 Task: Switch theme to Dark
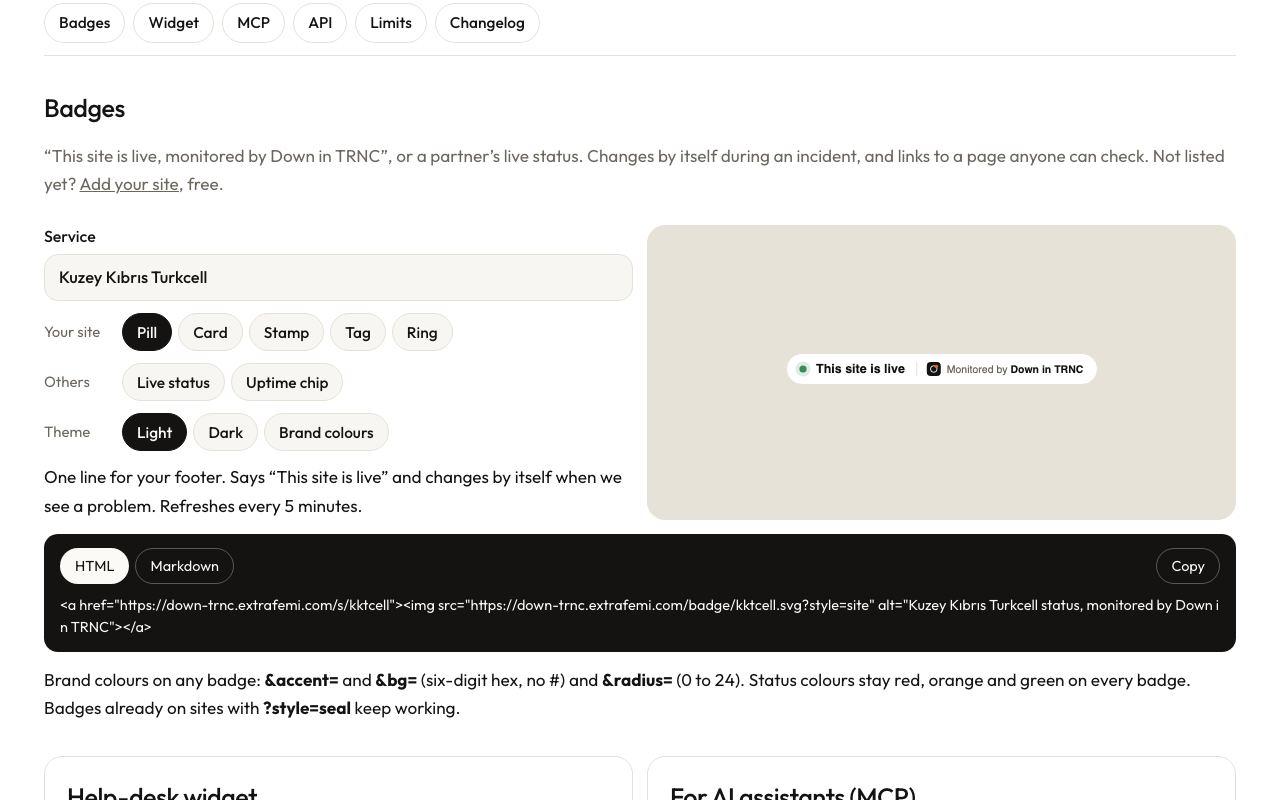pos(225,432)
